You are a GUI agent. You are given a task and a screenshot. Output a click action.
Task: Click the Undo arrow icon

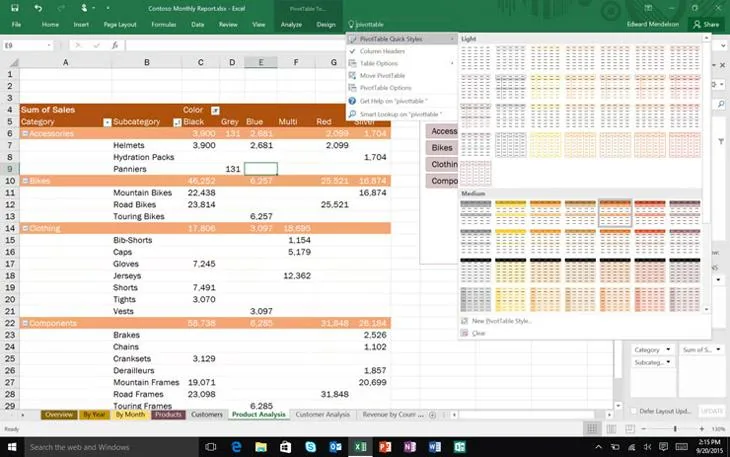click(38, 8)
